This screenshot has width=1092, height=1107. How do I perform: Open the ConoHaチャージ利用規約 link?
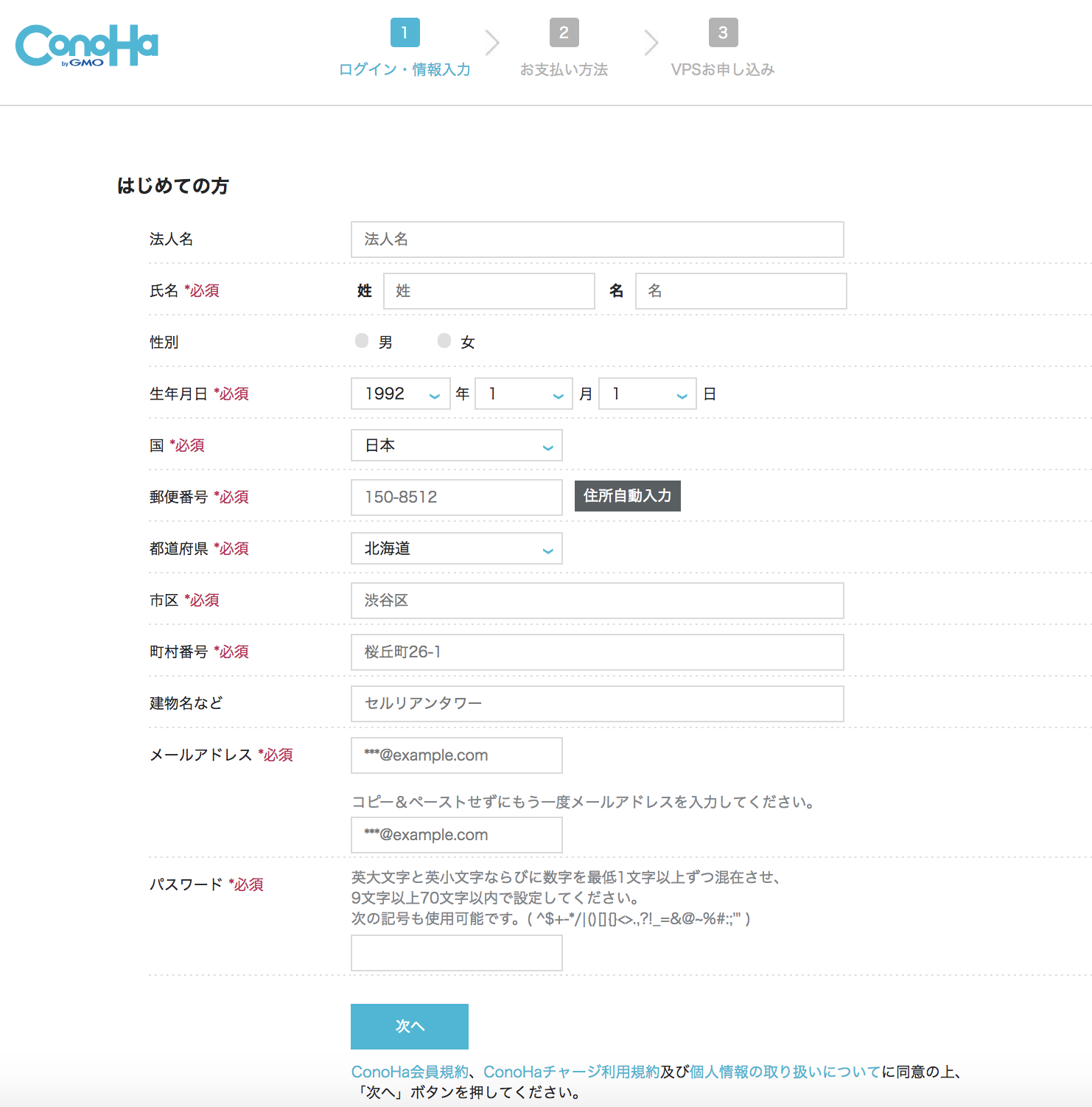[571, 1072]
